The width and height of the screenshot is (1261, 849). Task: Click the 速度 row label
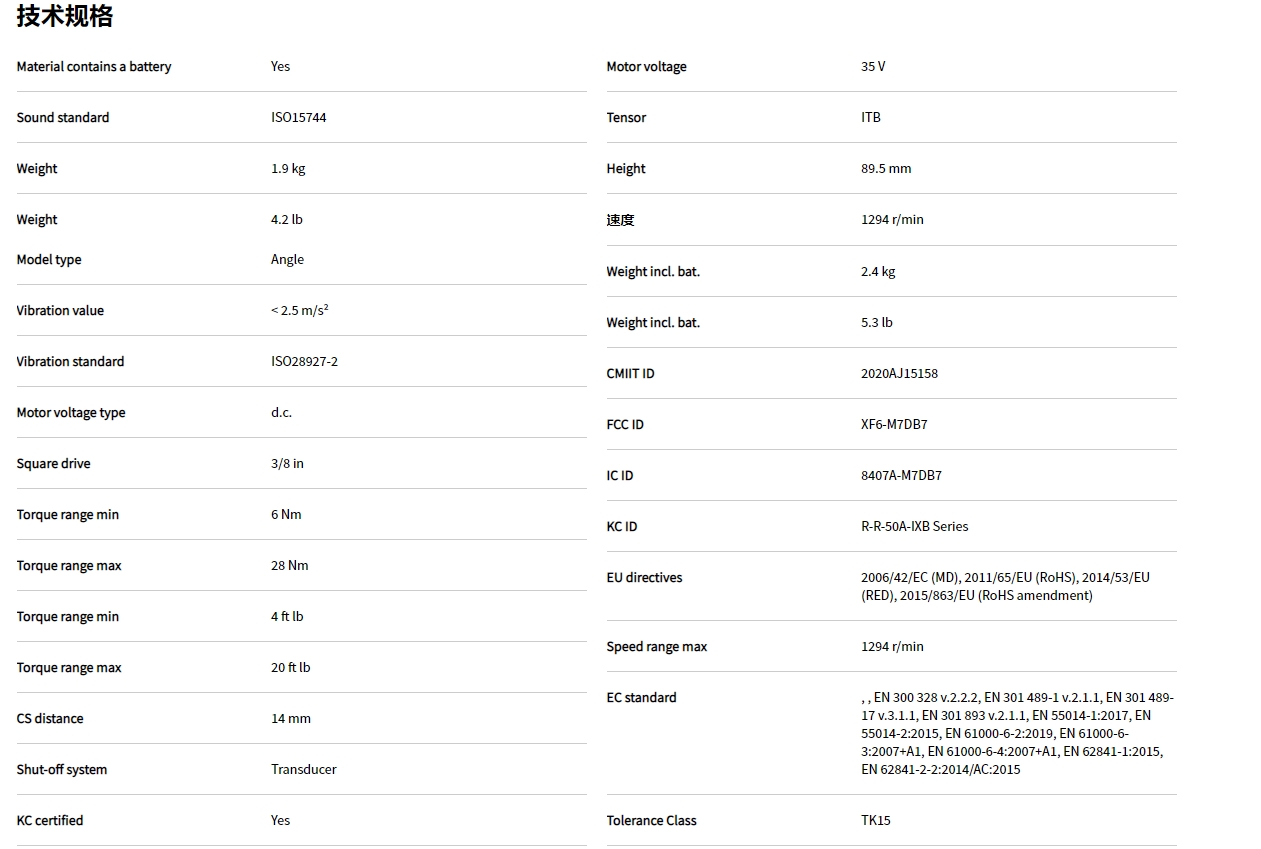click(x=620, y=220)
